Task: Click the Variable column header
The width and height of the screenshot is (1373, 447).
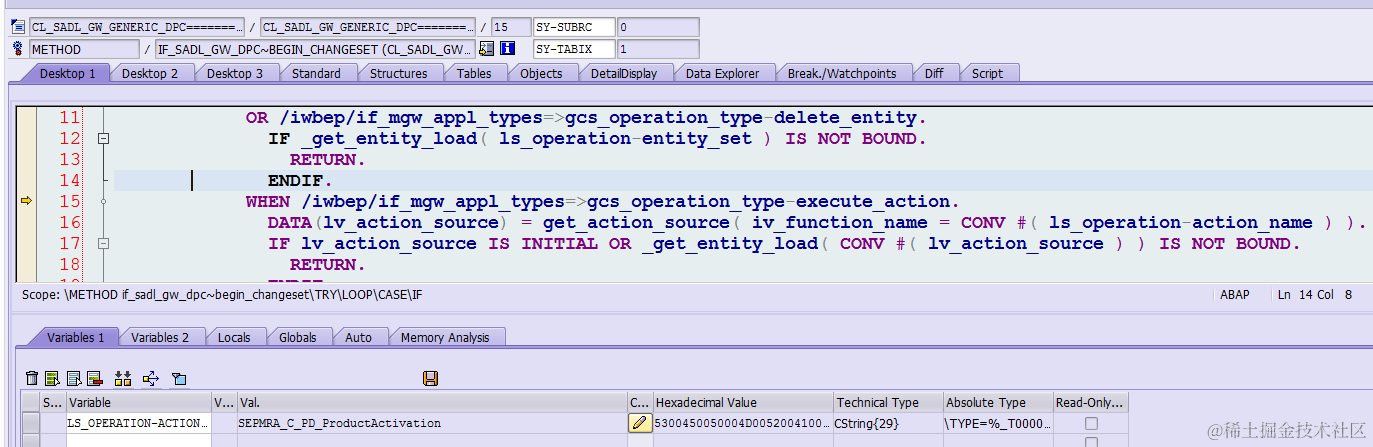Action: tap(139, 402)
